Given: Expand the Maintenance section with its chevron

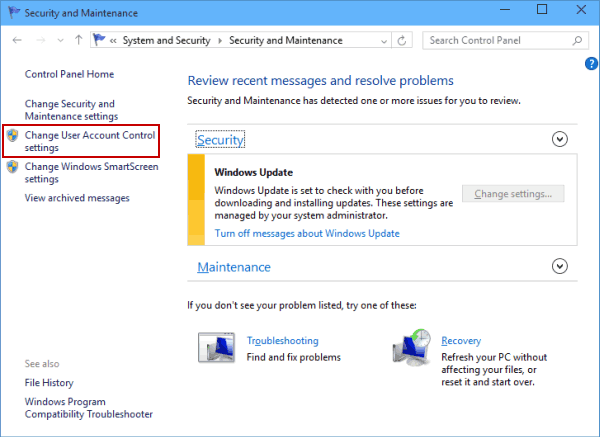Looking at the screenshot, I should (559, 266).
